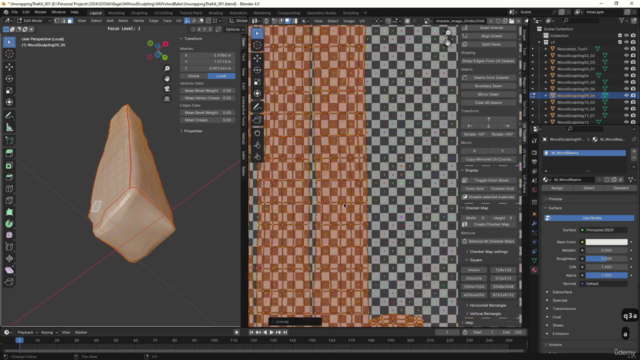Select the Inset Faces tool

pyautogui.click(x=9, y=165)
